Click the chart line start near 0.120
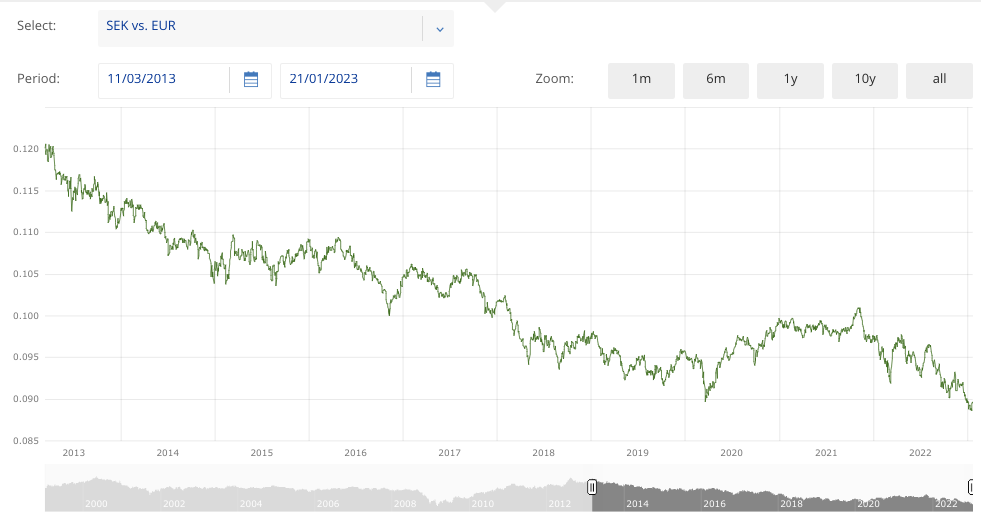 (48, 148)
